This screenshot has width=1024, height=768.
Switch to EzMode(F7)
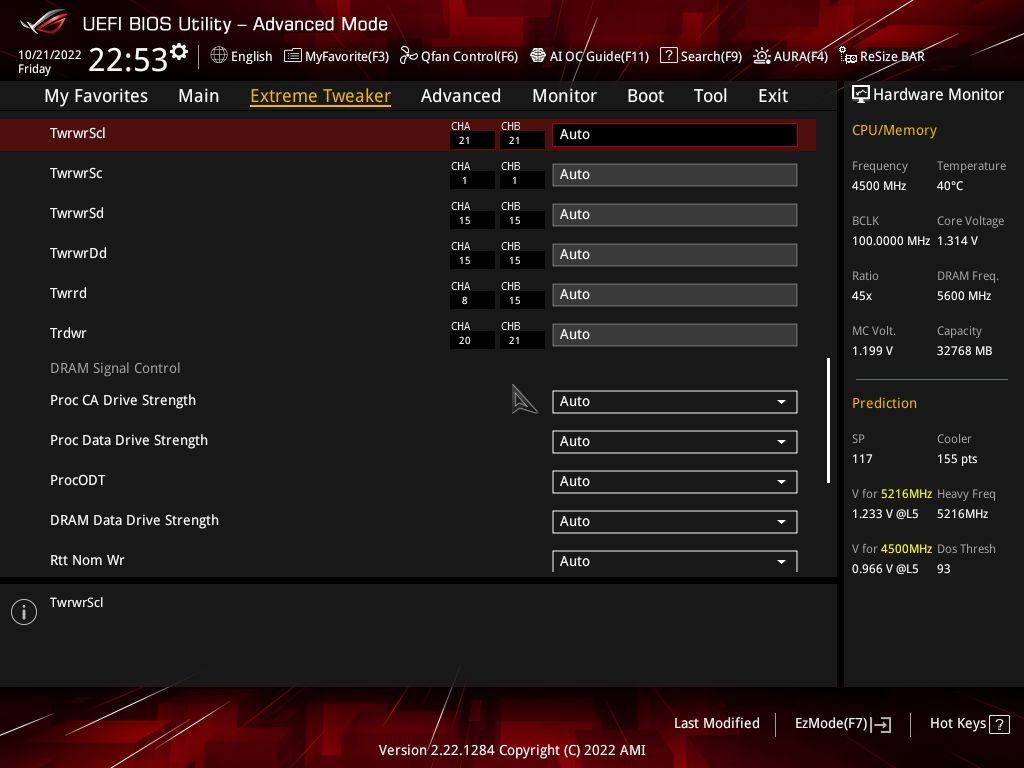point(842,724)
